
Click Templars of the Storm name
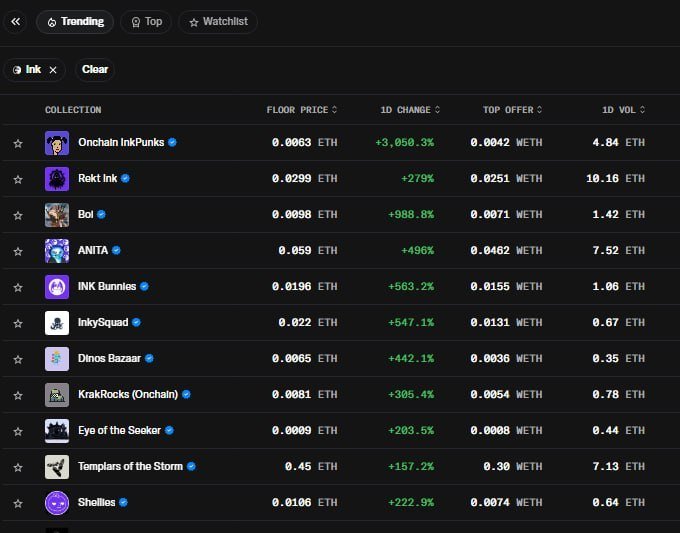130,466
